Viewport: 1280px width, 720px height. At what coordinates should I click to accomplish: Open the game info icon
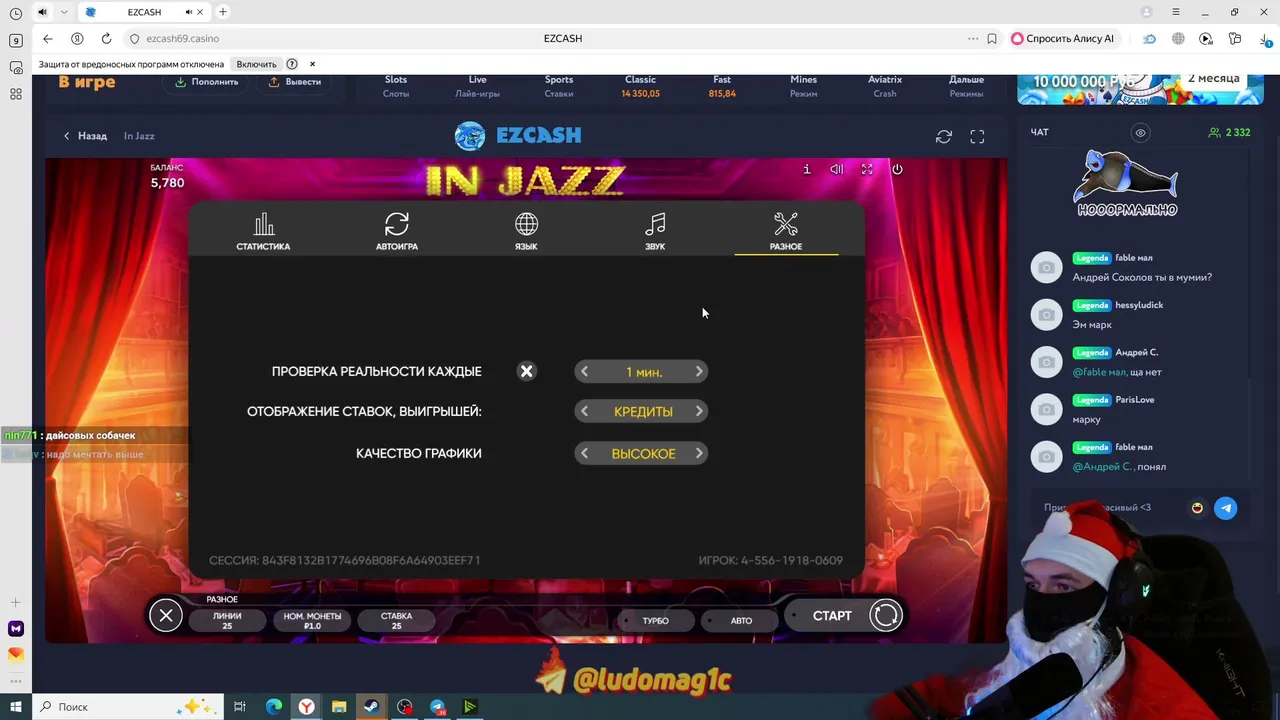click(x=807, y=169)
